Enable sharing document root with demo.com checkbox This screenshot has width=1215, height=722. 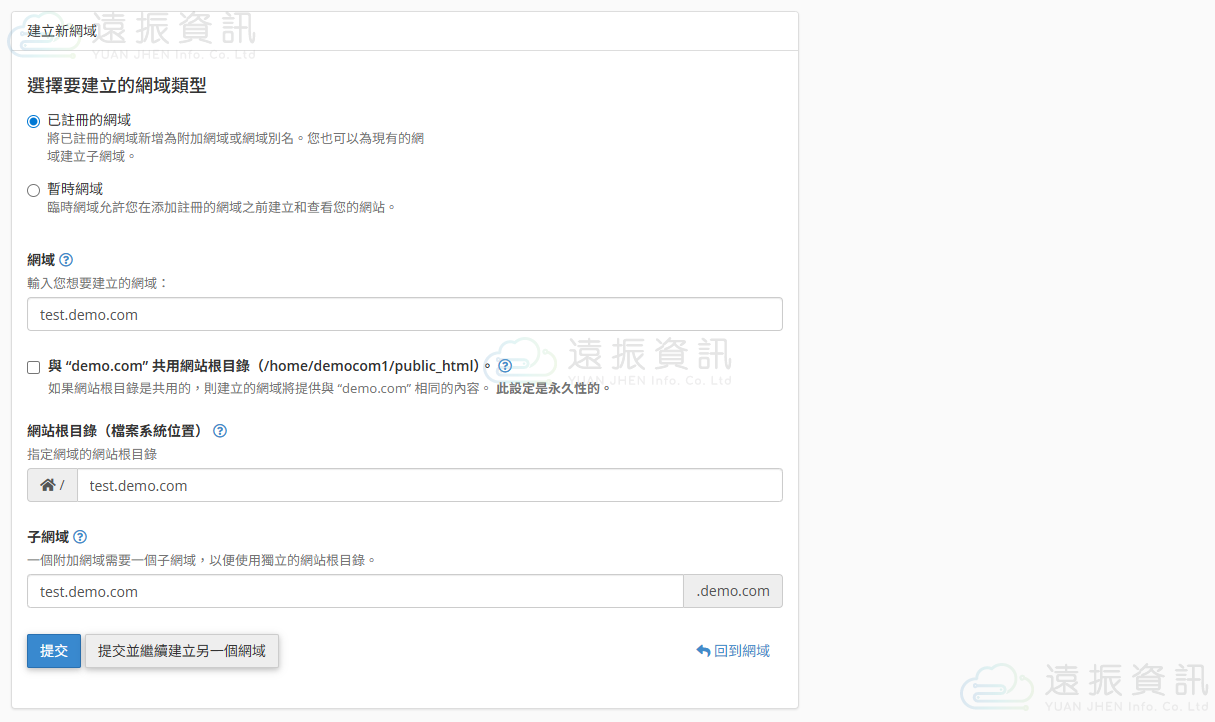click(x=34, y=367)
